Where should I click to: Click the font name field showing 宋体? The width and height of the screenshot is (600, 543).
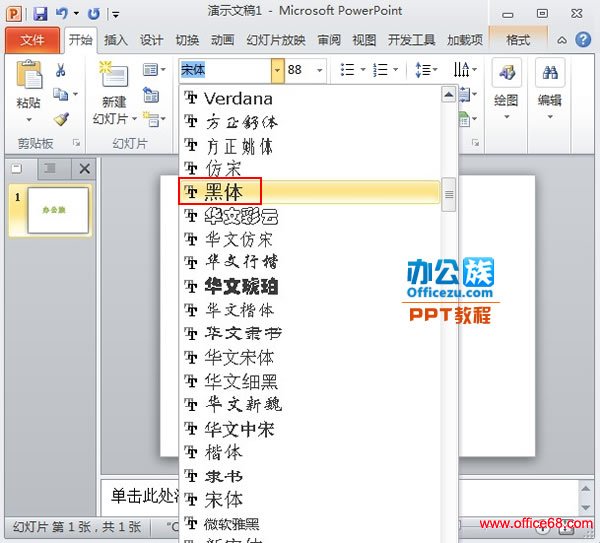(225, 70)
